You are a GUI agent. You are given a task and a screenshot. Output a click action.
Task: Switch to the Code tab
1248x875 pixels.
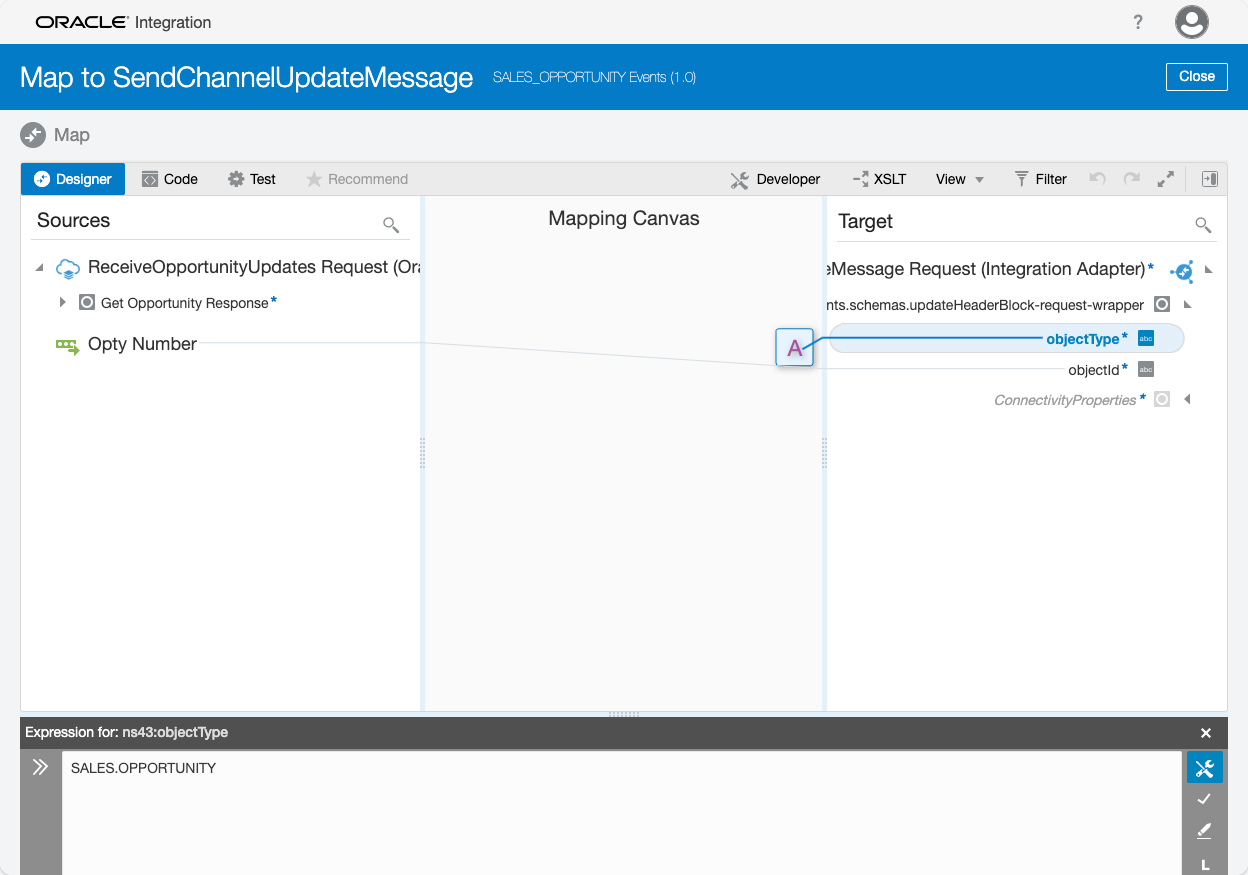[169, 179]
